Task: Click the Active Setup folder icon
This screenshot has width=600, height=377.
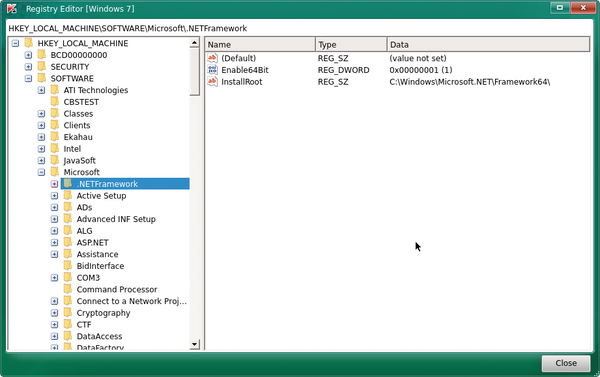Action: pos(68,195)
